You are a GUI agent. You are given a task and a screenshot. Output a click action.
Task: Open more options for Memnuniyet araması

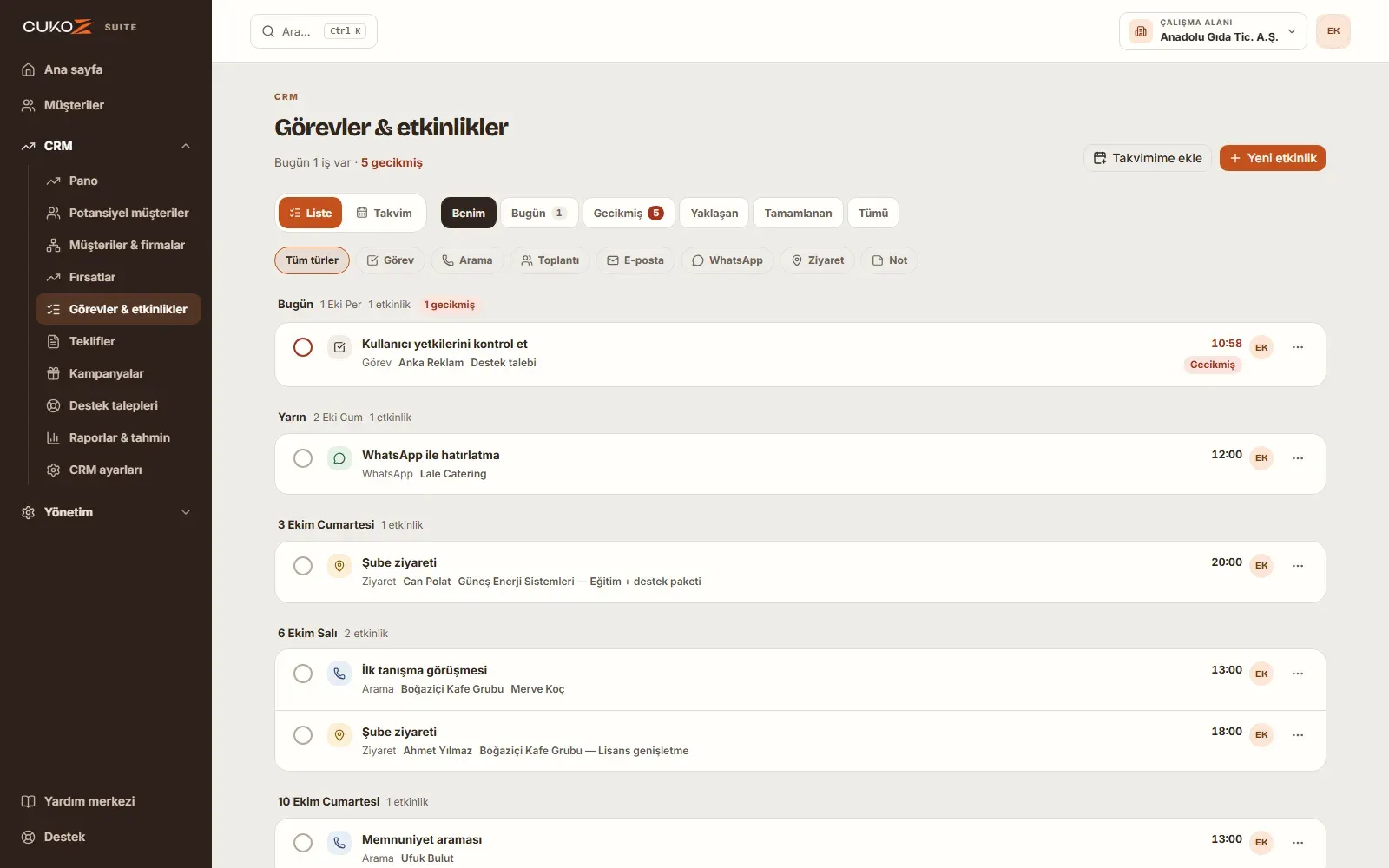point(1298,843)
